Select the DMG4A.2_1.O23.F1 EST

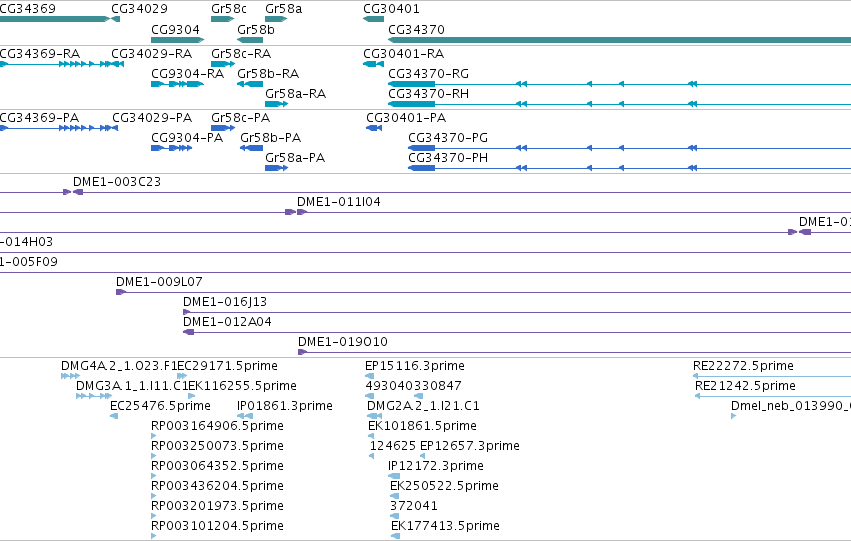click(71, 376)
